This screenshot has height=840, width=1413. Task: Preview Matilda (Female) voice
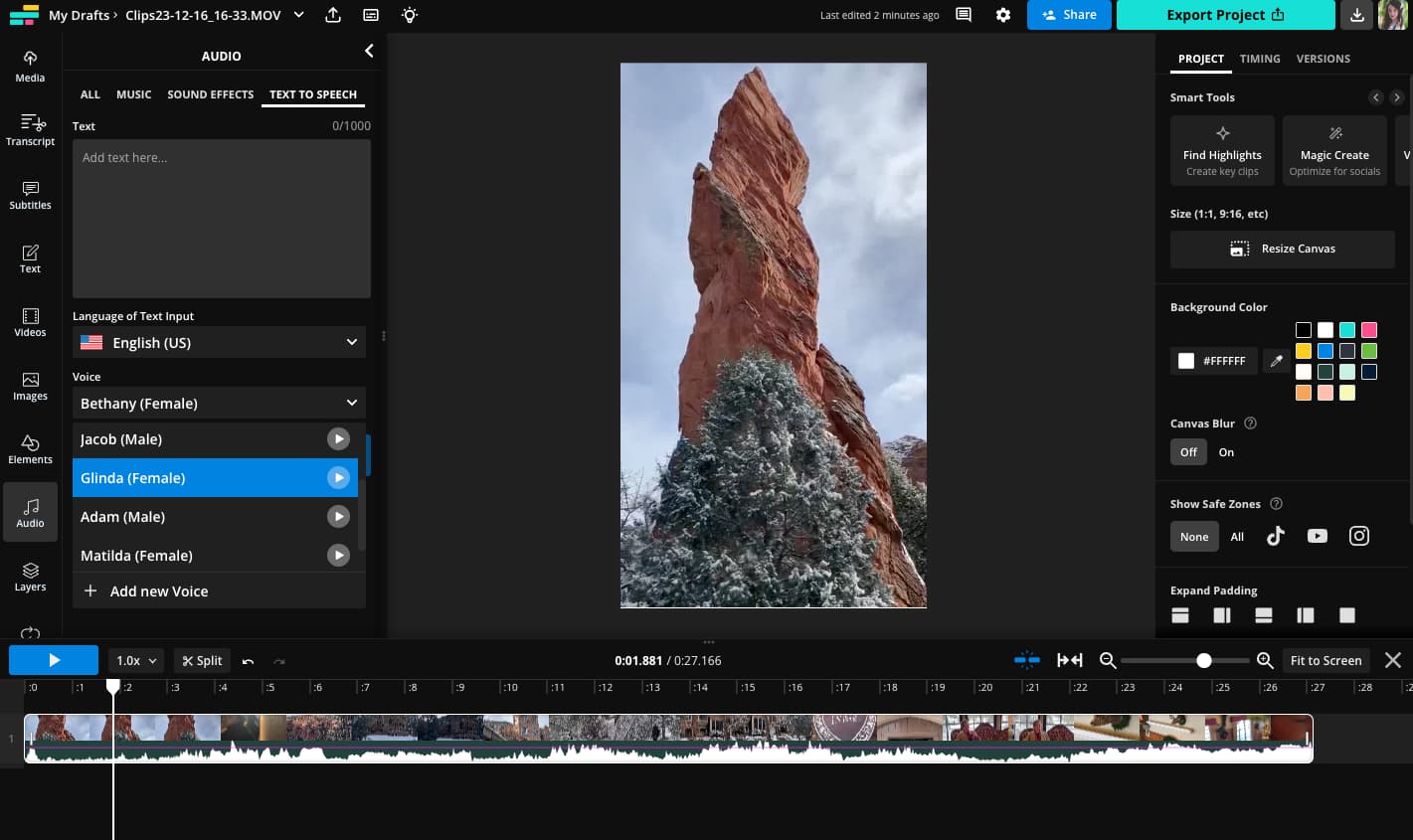(338, 556)
